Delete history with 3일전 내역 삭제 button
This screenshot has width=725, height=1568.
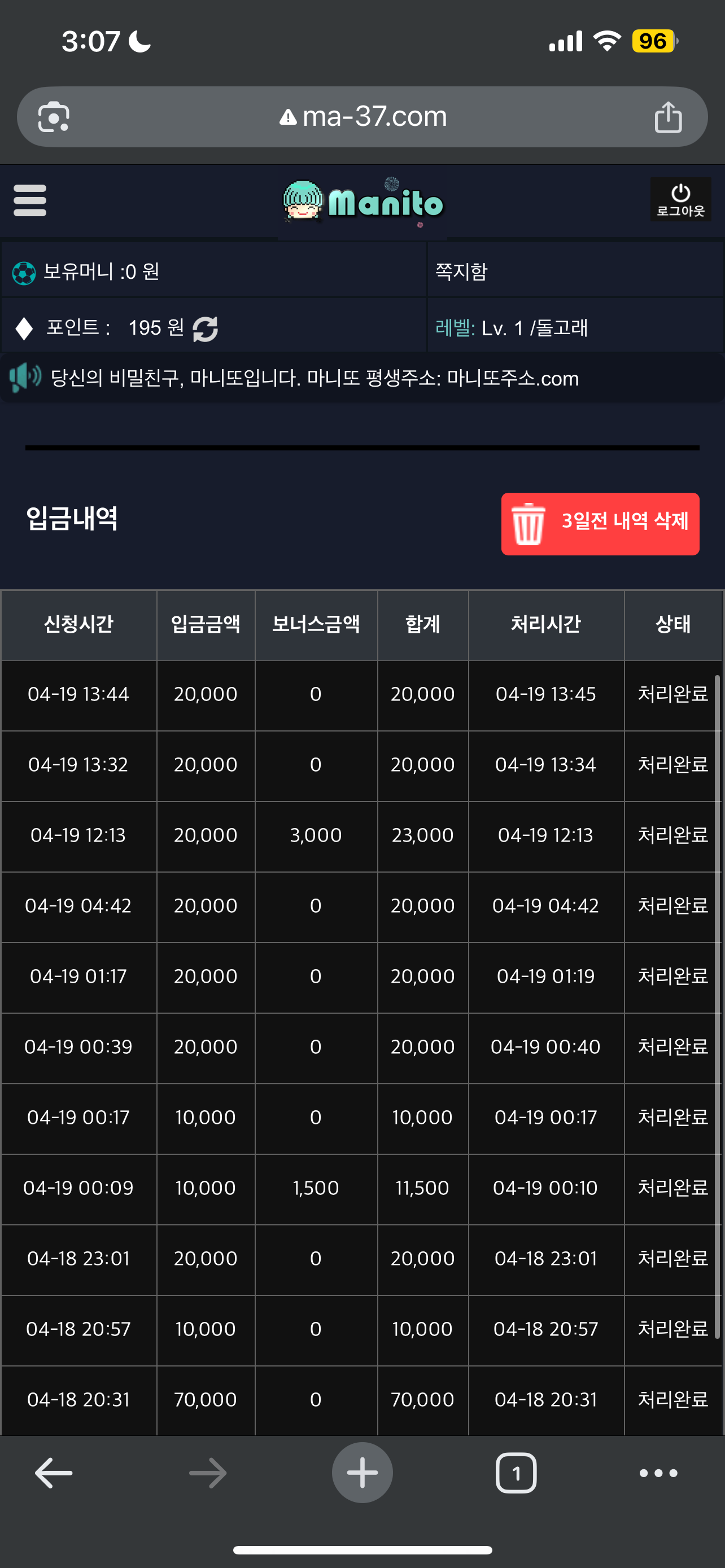click(x=600, y=523)
